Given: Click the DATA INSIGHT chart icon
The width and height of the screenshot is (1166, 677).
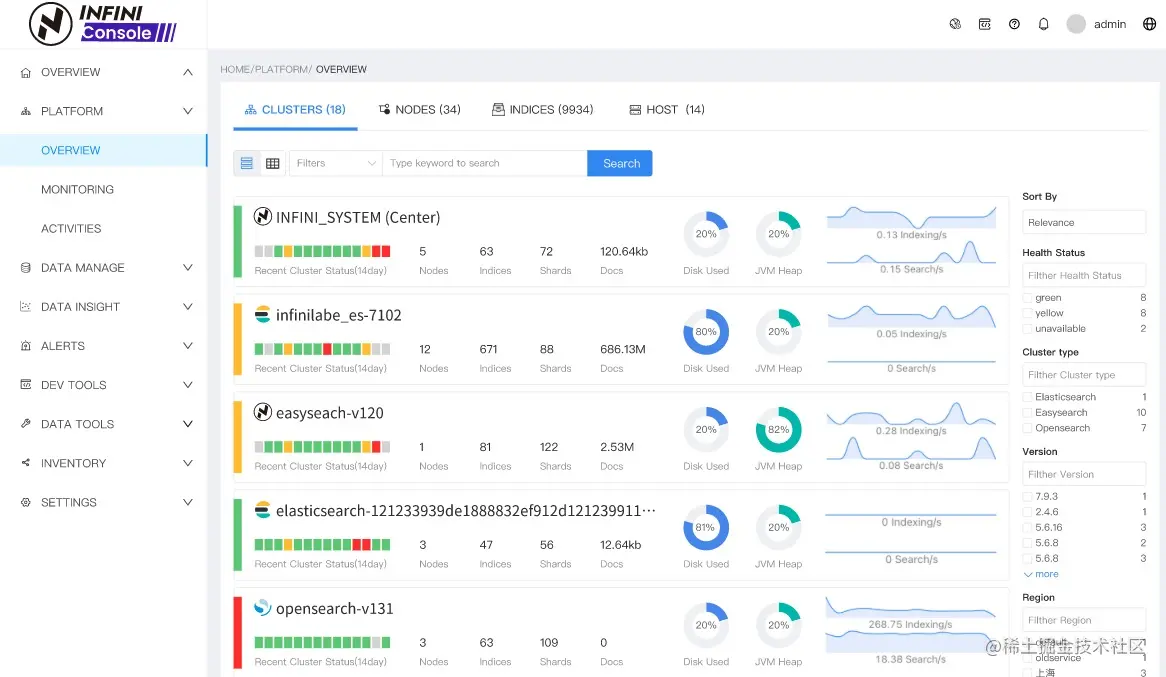Looking at the screenshot, I should tap(26, 307).
